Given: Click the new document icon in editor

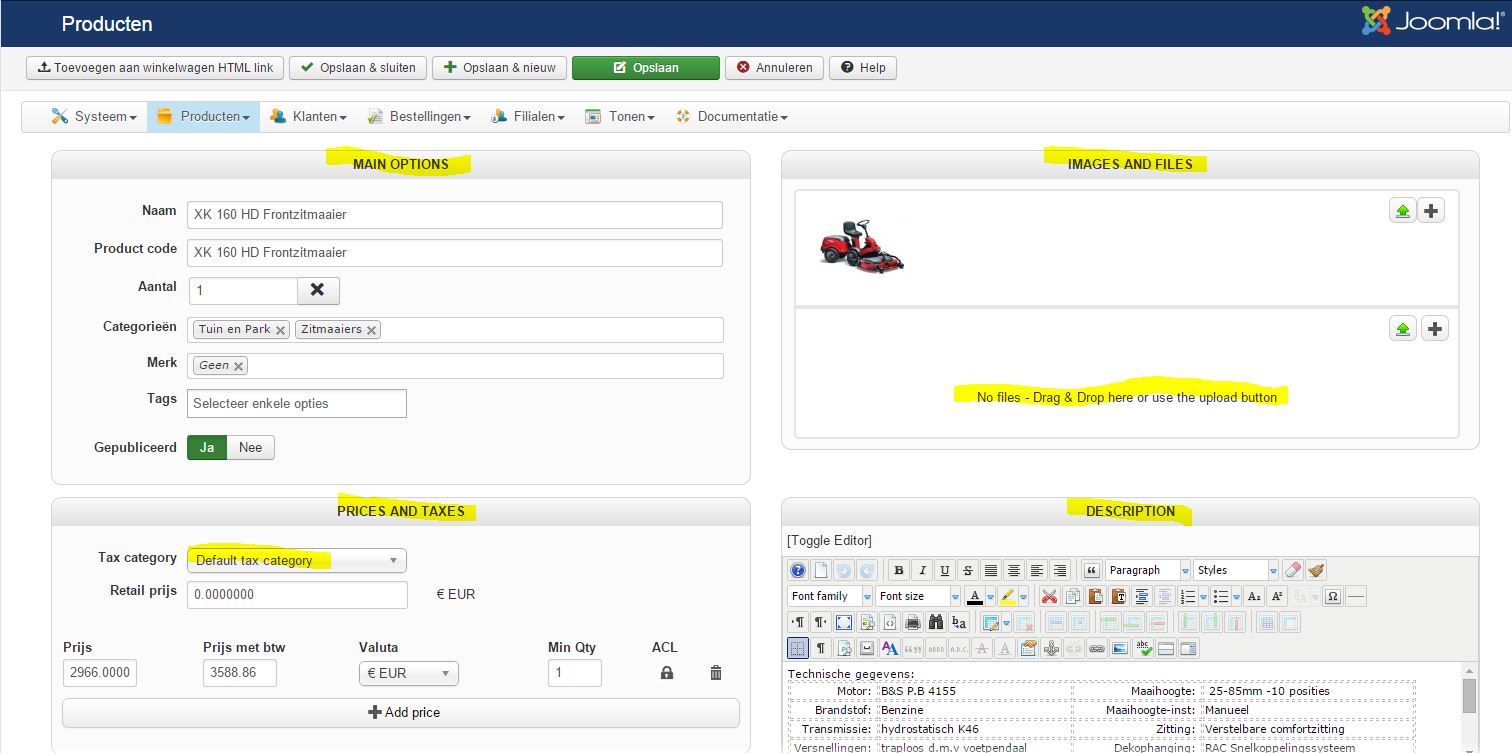Looking at the screenshot, I should (x=821, y=570).
